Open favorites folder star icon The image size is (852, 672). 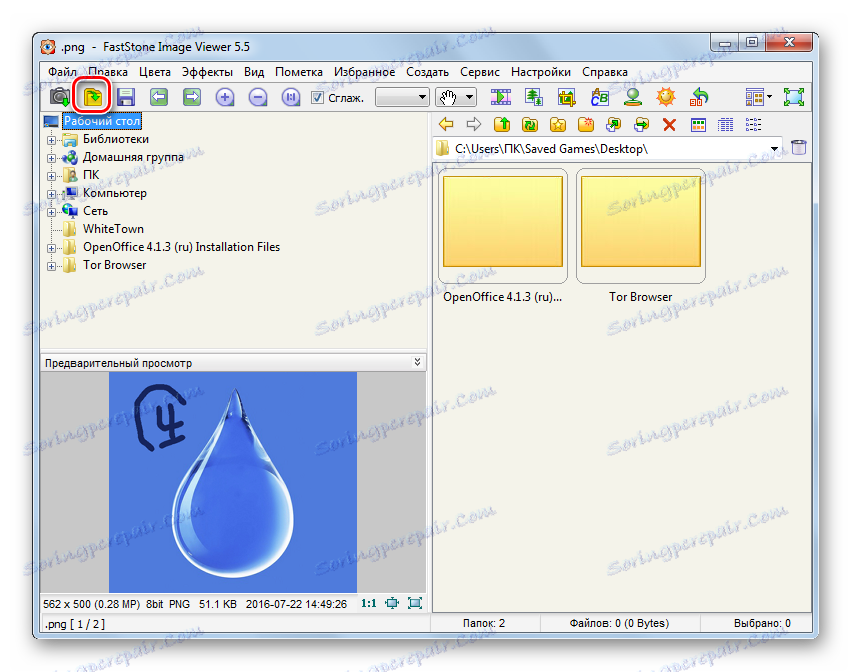pos(558,124)
